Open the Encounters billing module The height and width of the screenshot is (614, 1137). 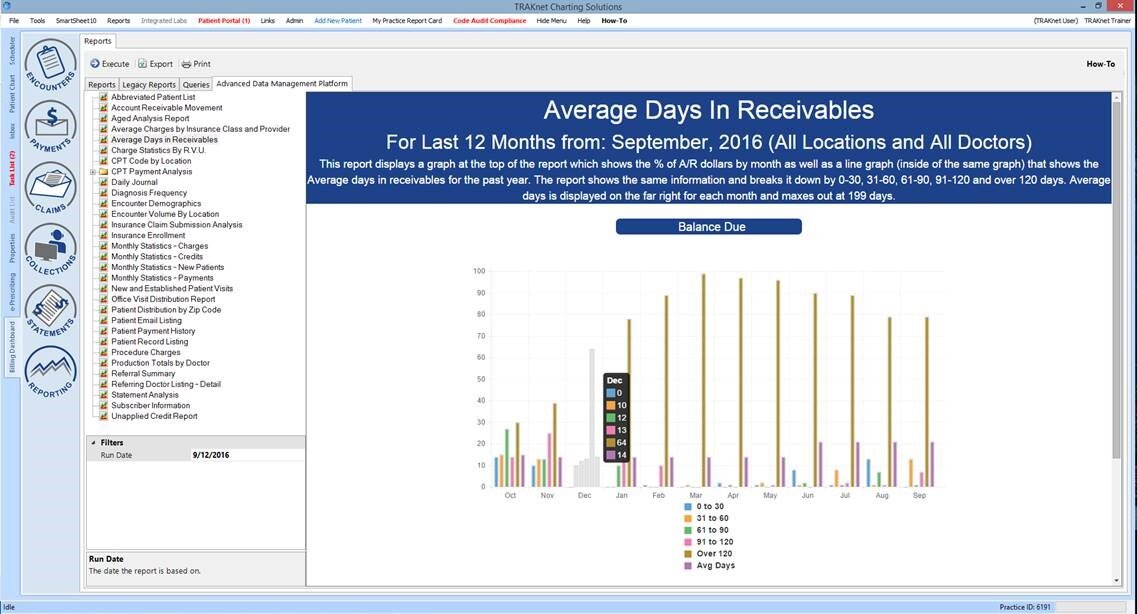point(50,64)
